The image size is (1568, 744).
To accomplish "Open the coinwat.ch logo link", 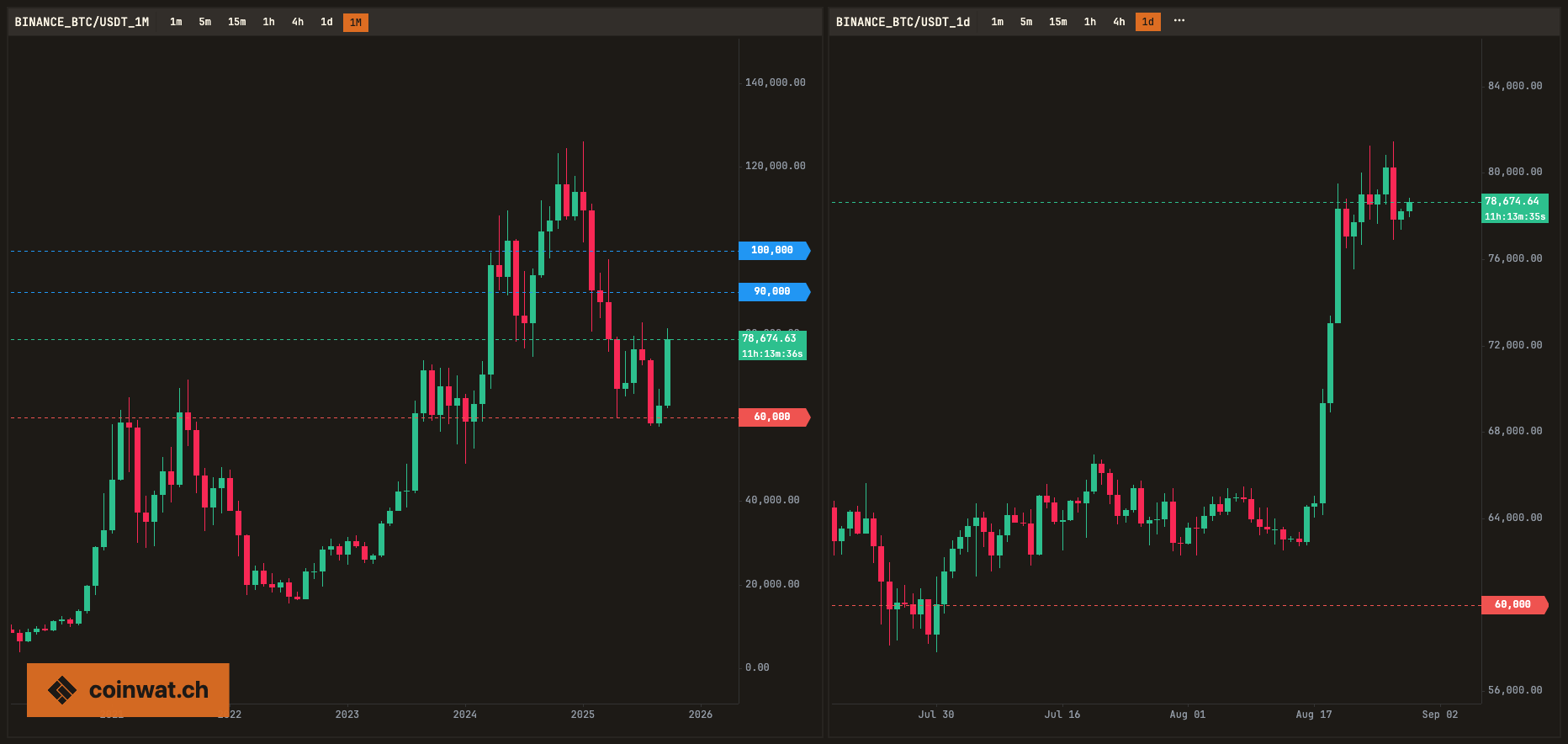I will (128, 690).
